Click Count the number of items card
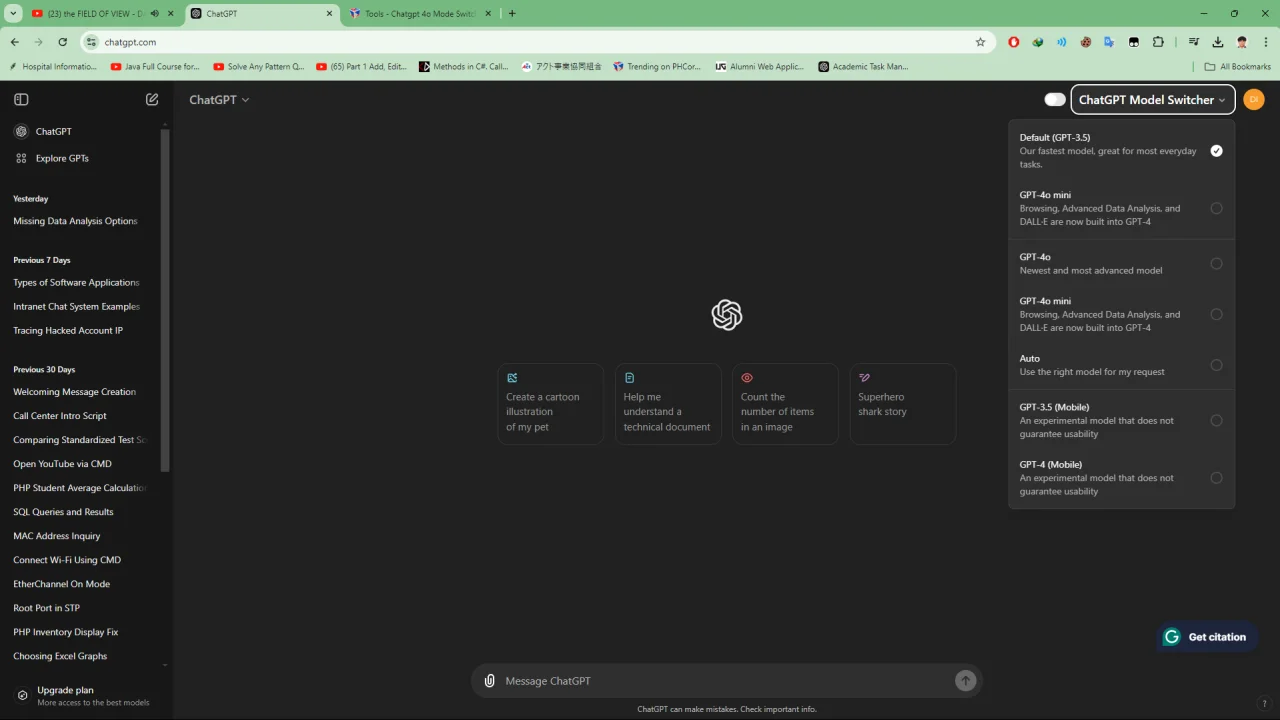 coord(785,403)
